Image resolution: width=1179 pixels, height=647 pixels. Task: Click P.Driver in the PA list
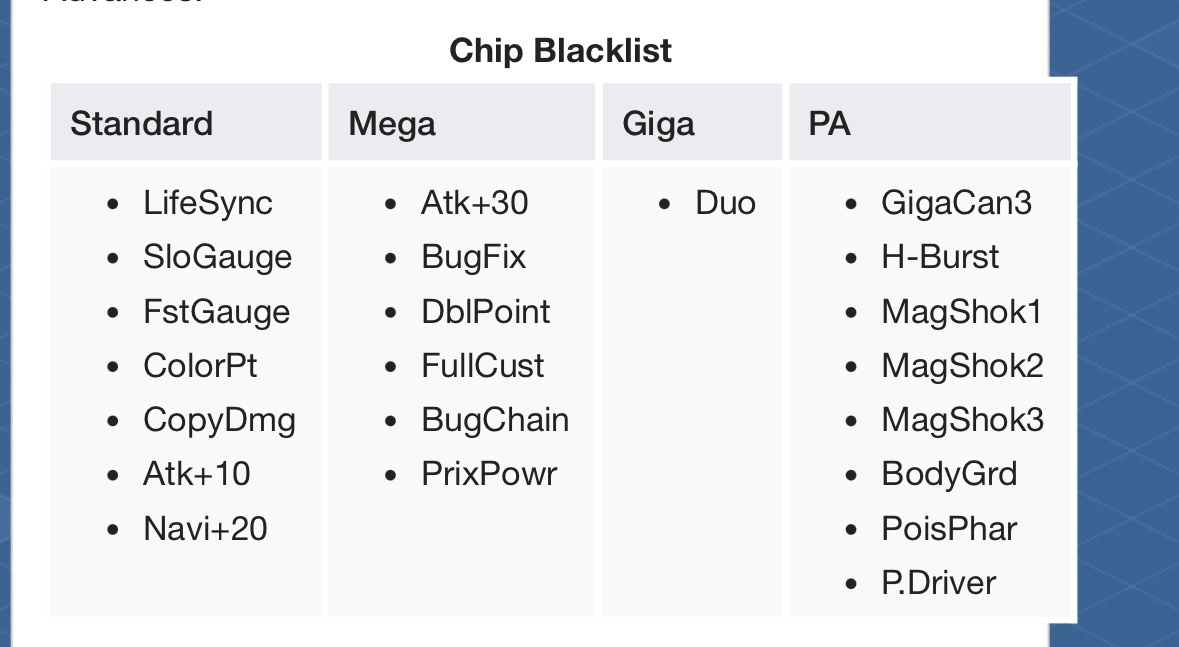[938, 582]
